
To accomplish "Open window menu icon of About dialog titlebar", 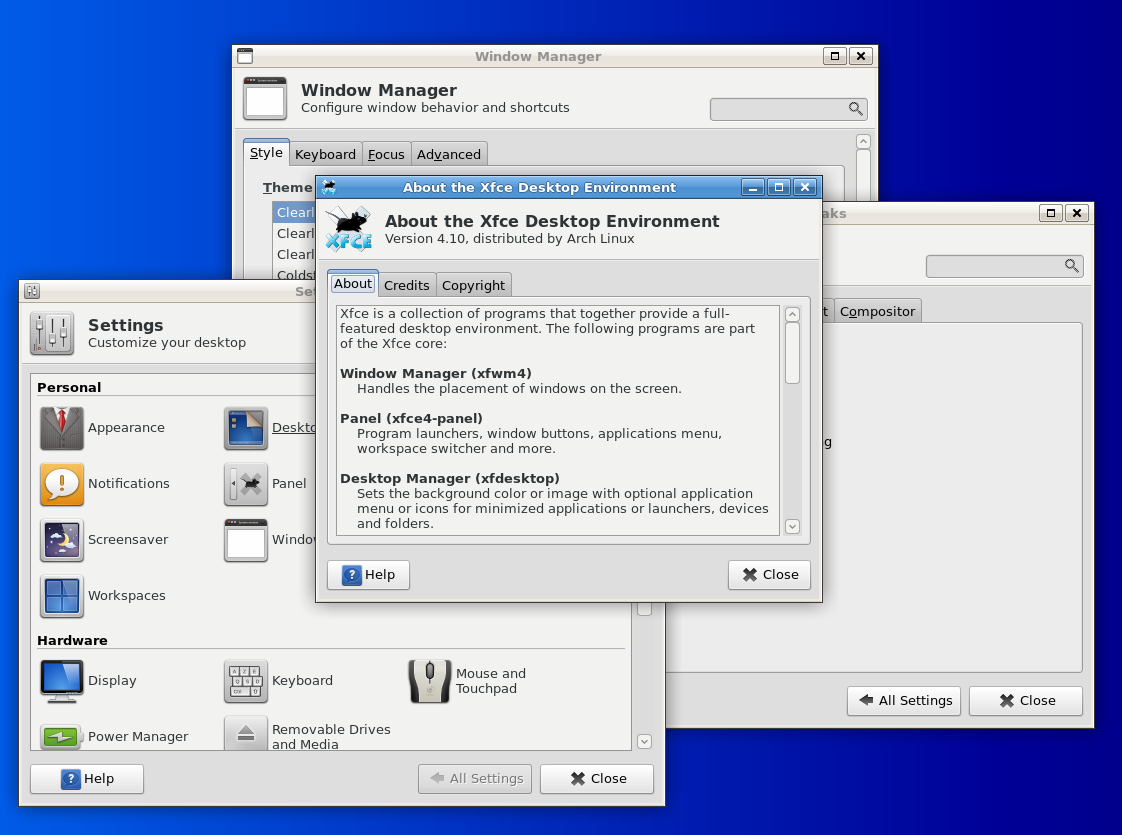I will tap(329, 187).
